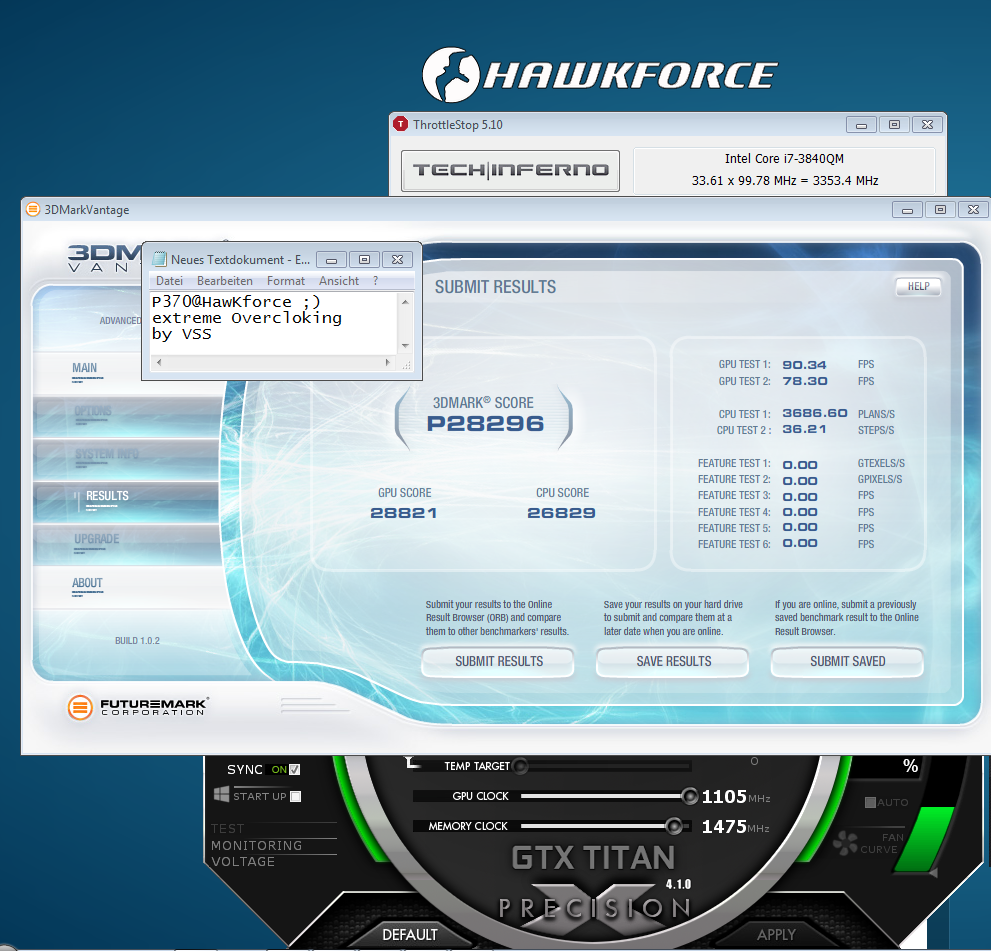Click Notepad's vertical scrollbar down arrow
Image resolution: width=991 pixels, height=951 pixels.
[x=405, y=346]
